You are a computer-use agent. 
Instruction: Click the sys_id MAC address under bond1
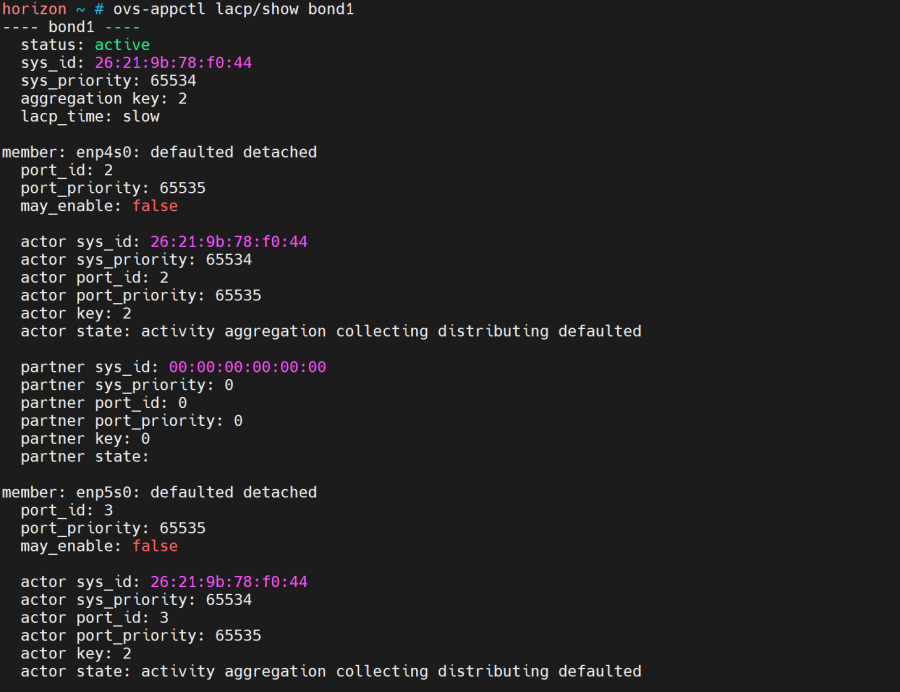click(x=173, y=63)
